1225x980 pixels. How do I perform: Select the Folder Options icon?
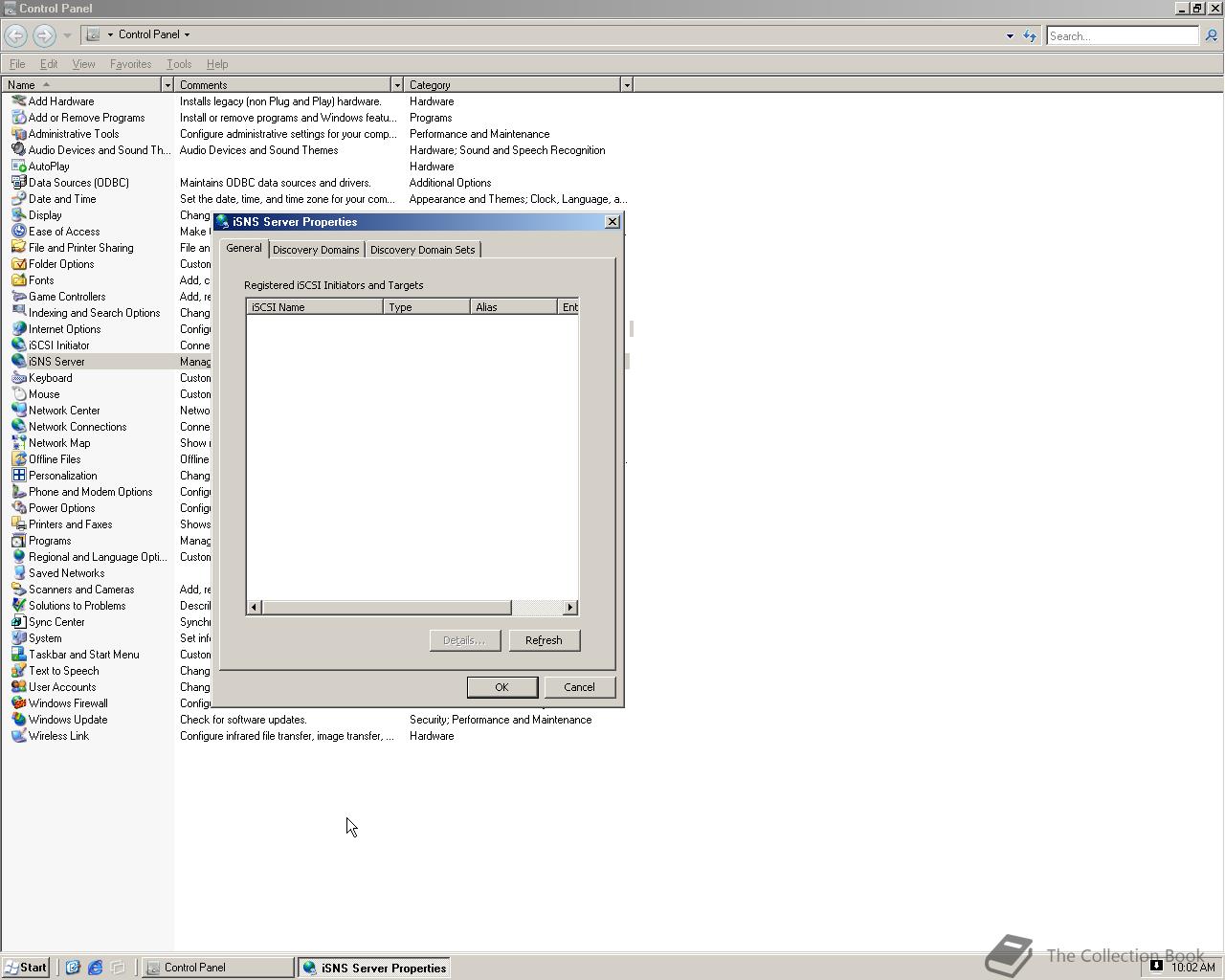pos(18,264)
